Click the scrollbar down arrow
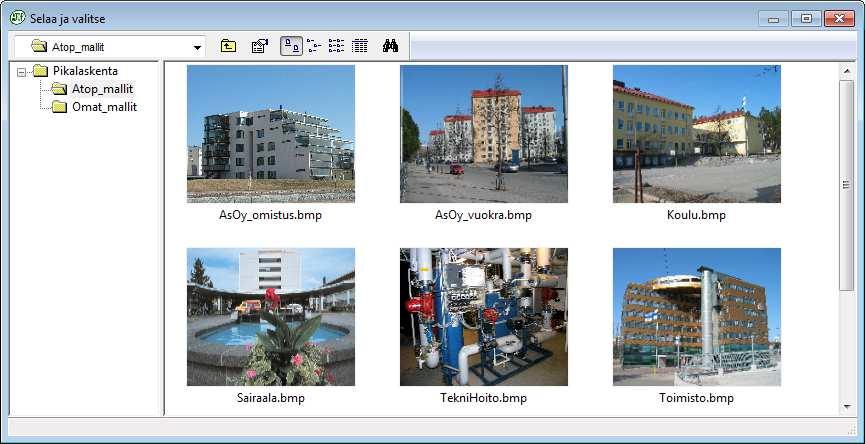Image resolution: width=865 pixels, height=444 pixels. [846, 407]
